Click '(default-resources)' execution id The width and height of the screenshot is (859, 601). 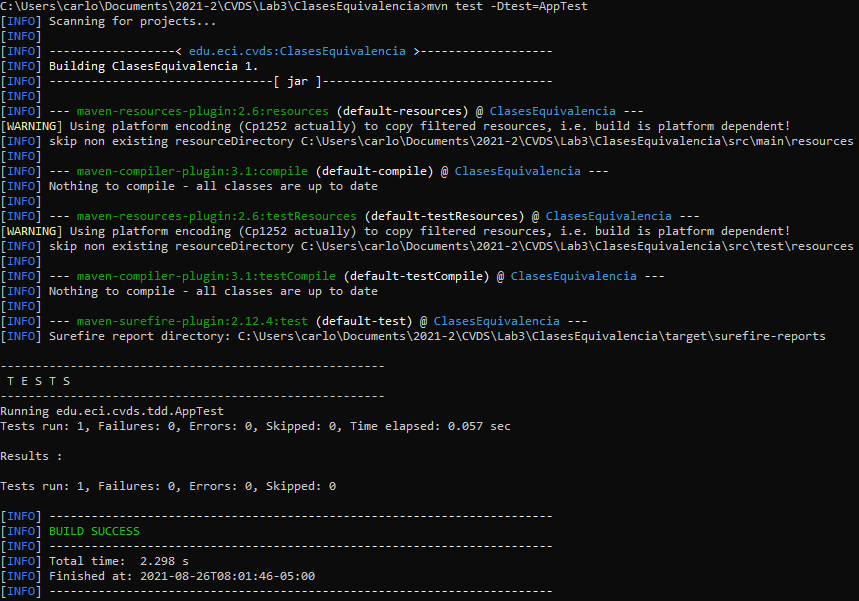[x=403, y=111]
